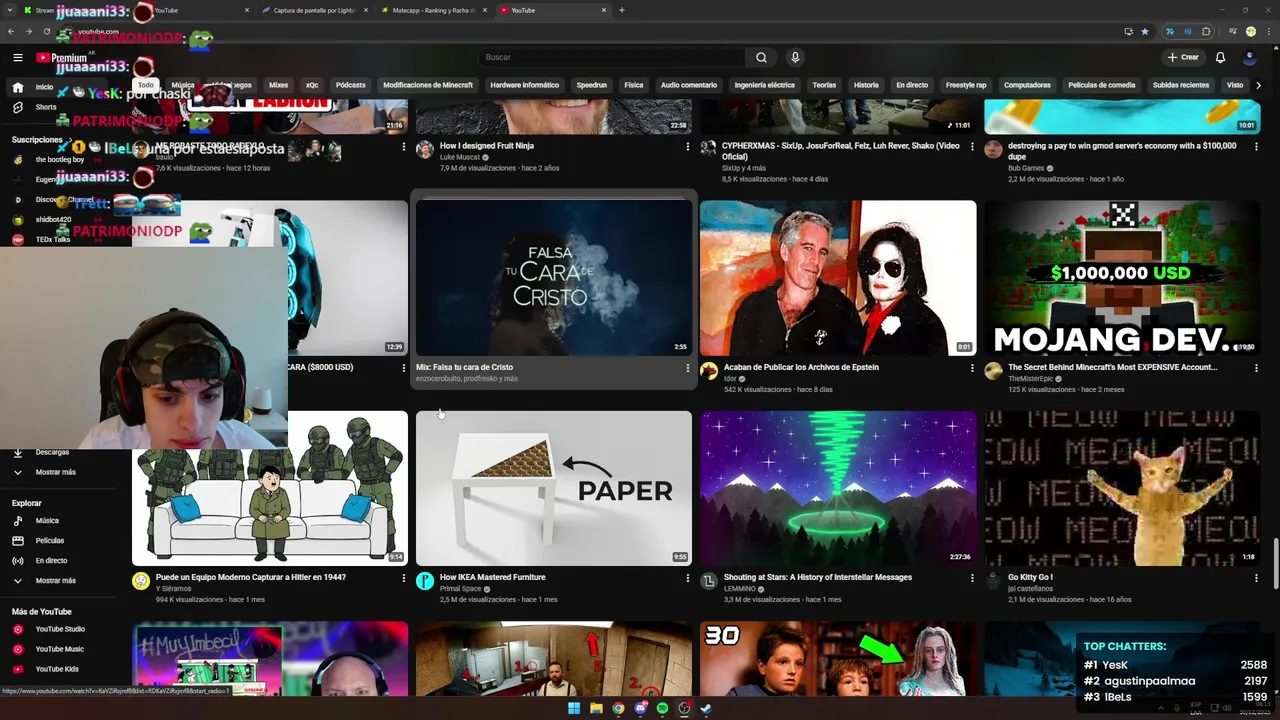Bookmark the page with the star icon

coord(1145,31)
